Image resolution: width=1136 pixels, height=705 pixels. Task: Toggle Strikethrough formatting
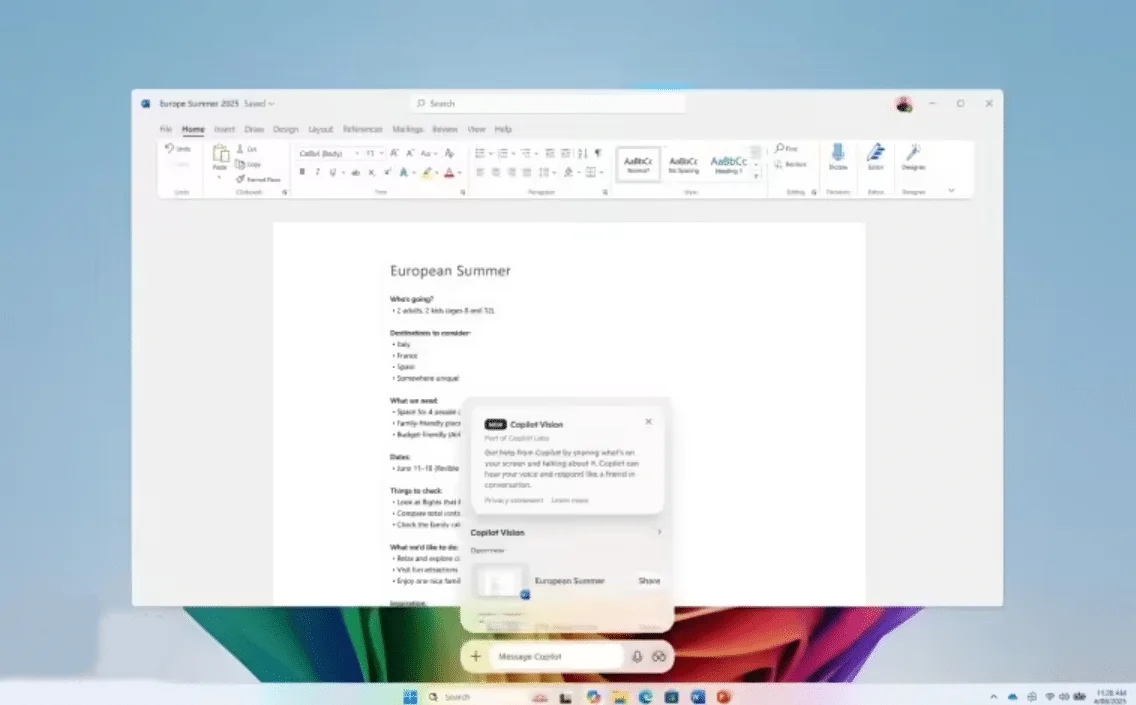355,172
